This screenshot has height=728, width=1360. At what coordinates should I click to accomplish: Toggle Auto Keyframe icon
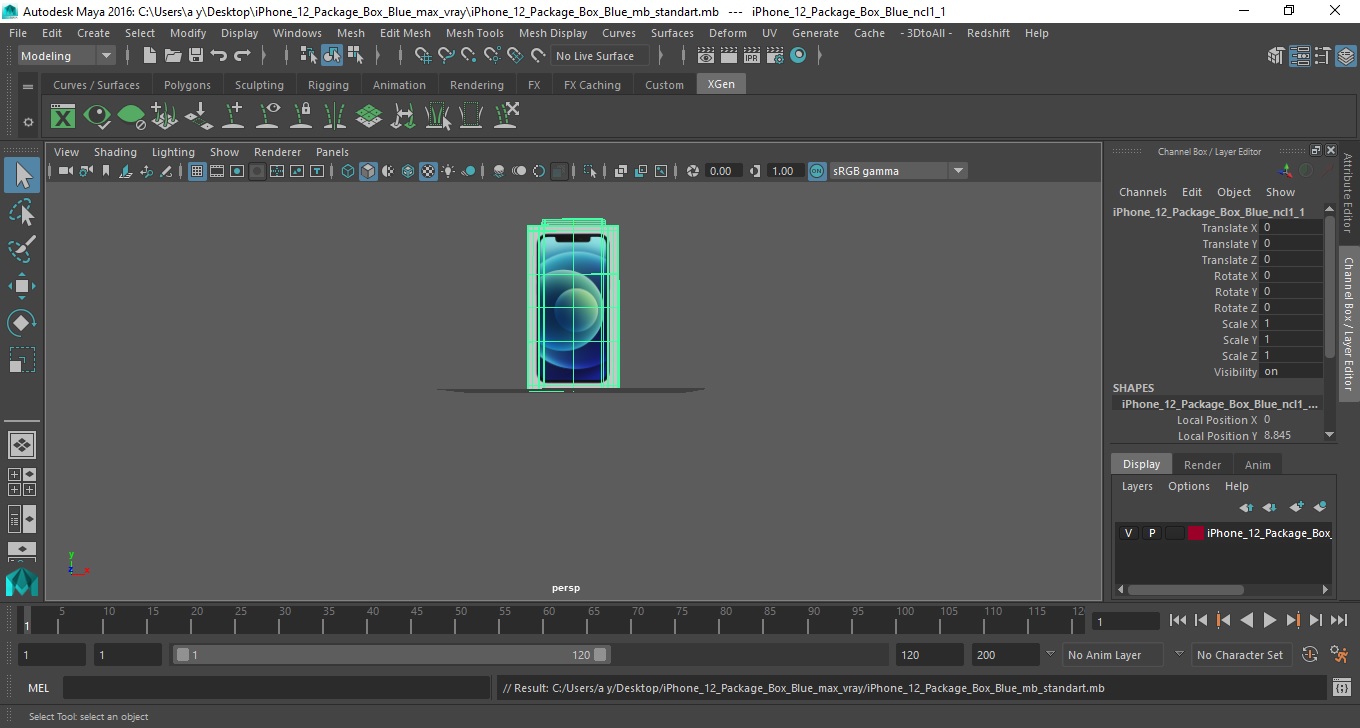1310,655
